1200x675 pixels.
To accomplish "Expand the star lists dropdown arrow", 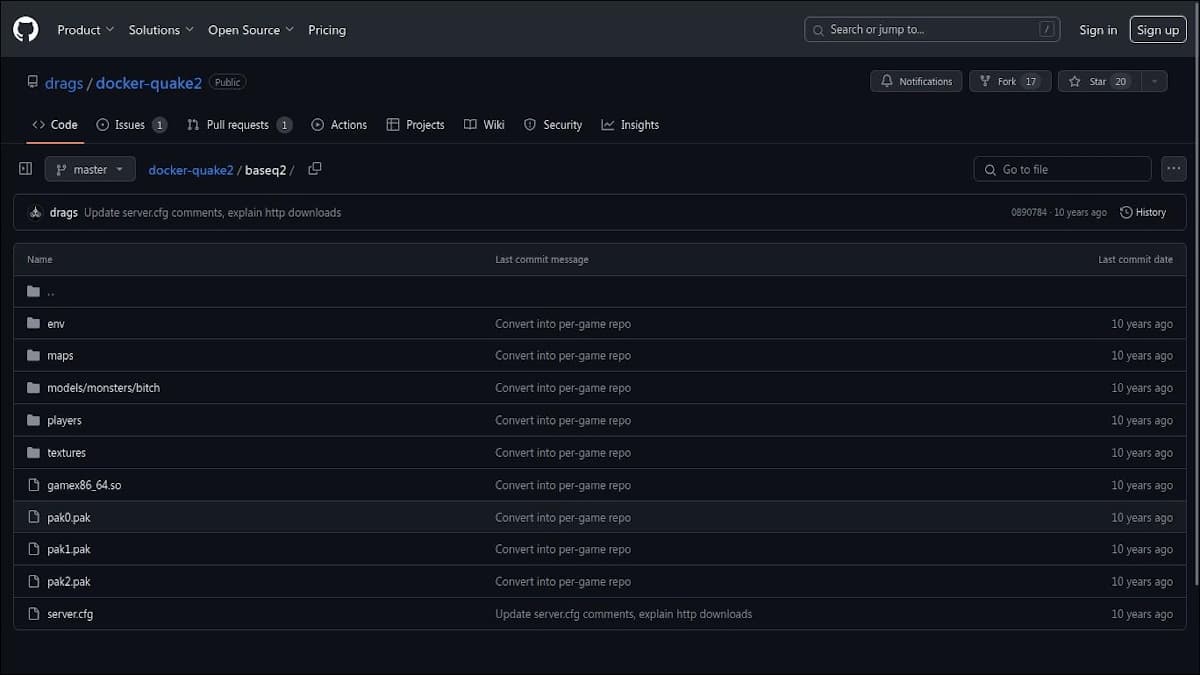I will pos(1154,82).
